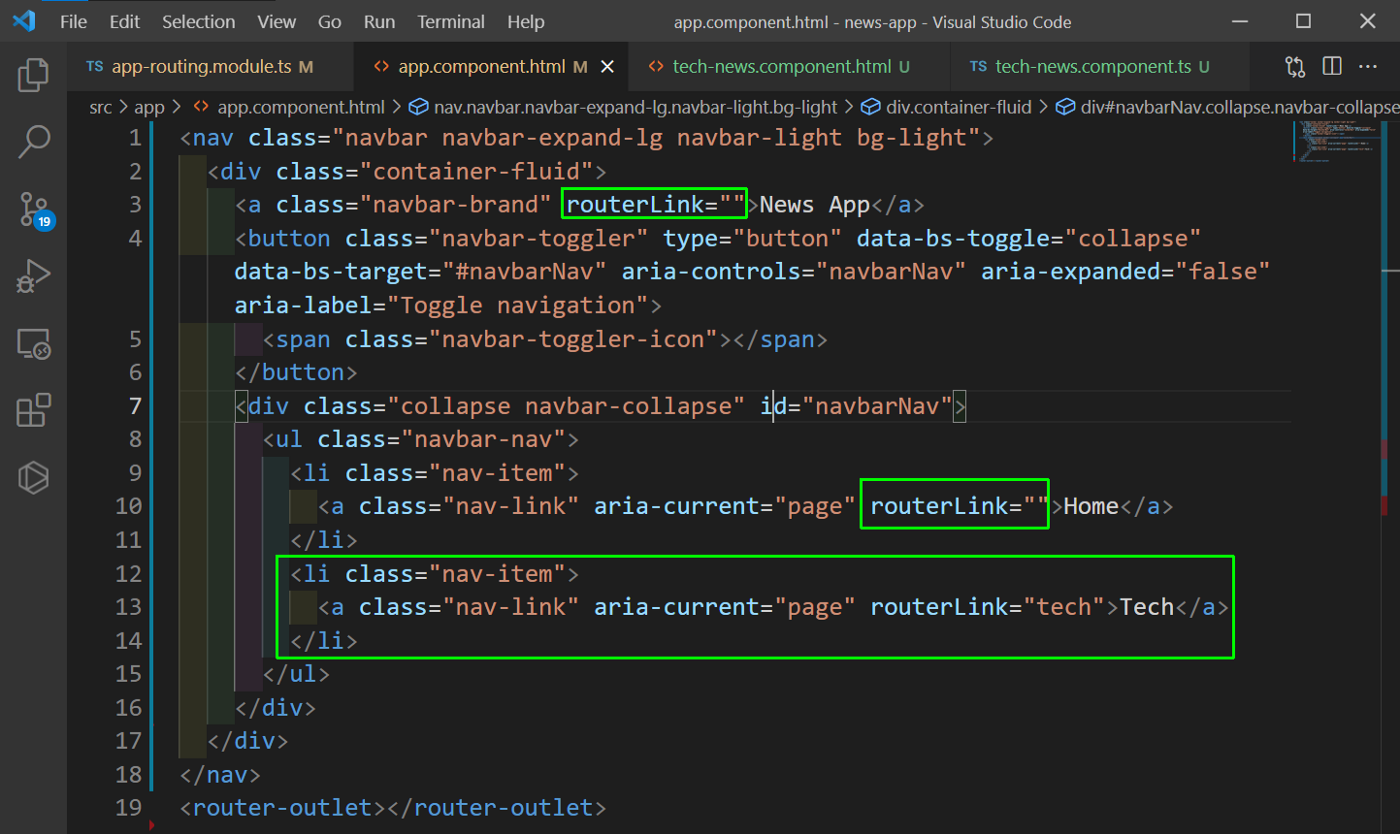Screen dimensions: 1400x834
Task: Open the View menu
Action: click(x=277, y=21)
